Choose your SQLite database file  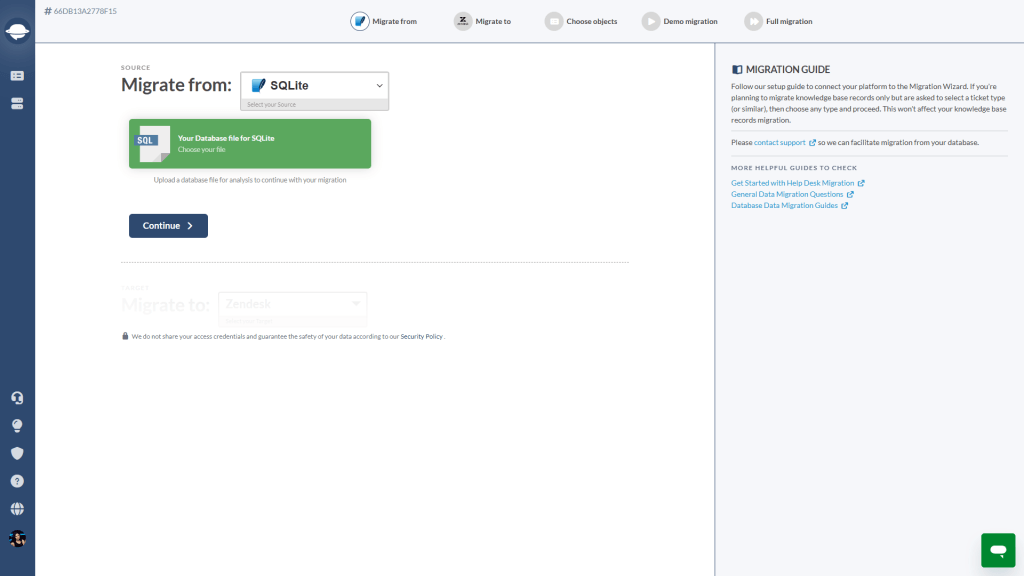coord(249,144)
